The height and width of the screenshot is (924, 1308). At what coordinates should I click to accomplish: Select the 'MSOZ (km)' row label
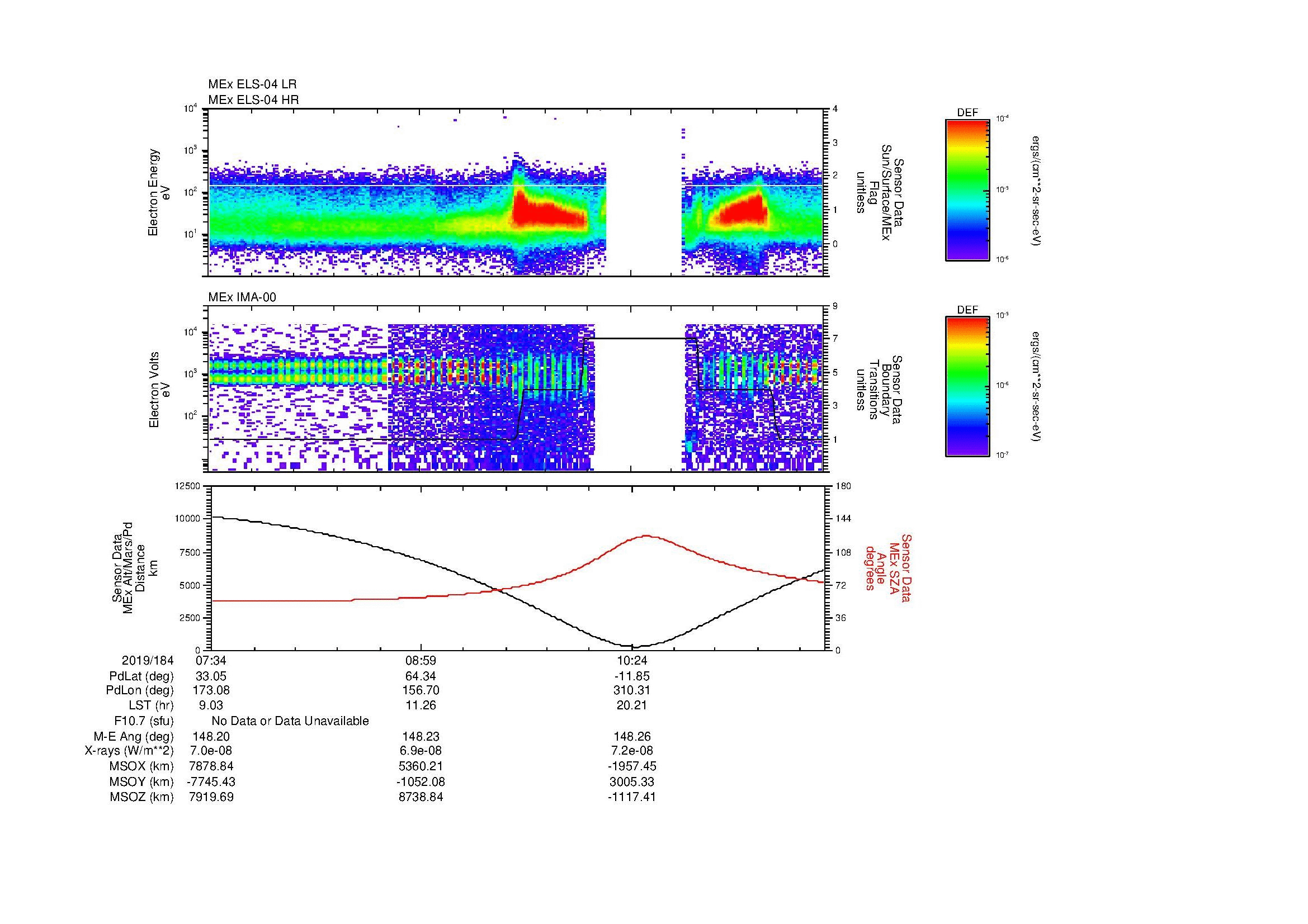[141, 797]
